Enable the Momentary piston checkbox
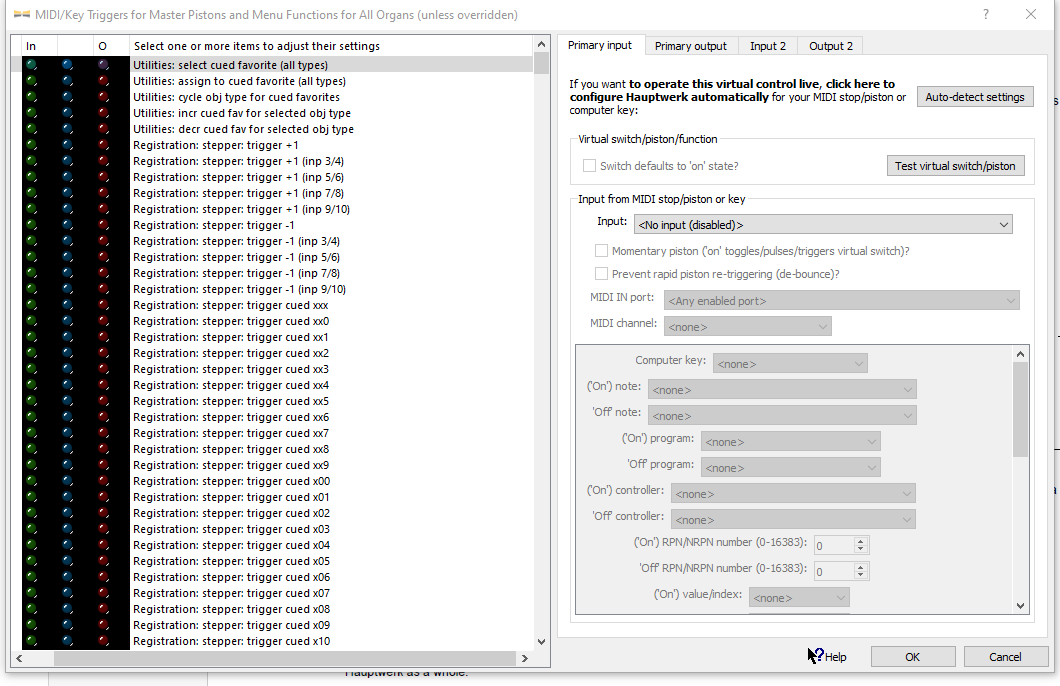The width and height of the screenshot is (1060, 686). point(601,251)
